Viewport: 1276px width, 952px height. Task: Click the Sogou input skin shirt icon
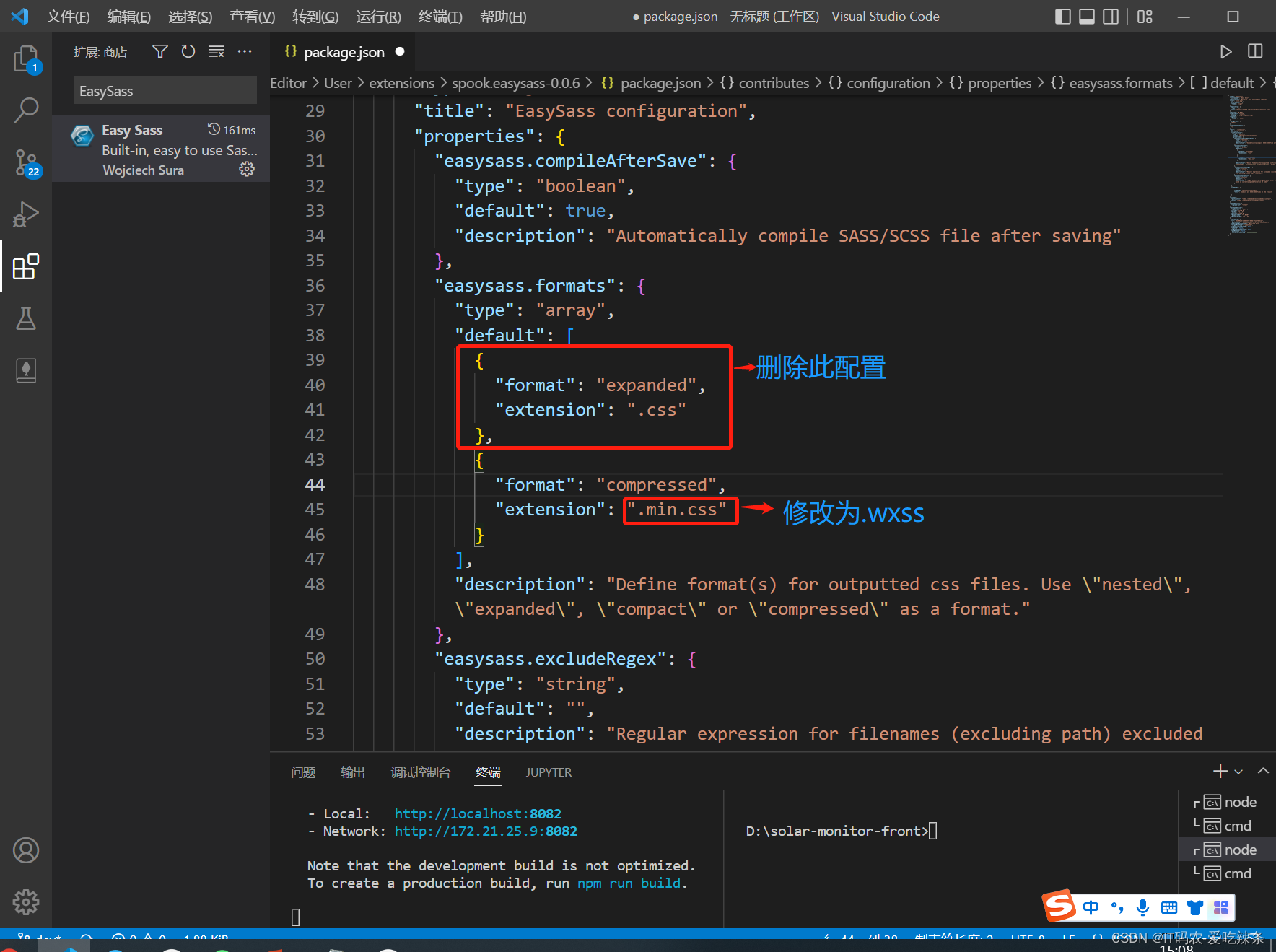[1195, 907]
